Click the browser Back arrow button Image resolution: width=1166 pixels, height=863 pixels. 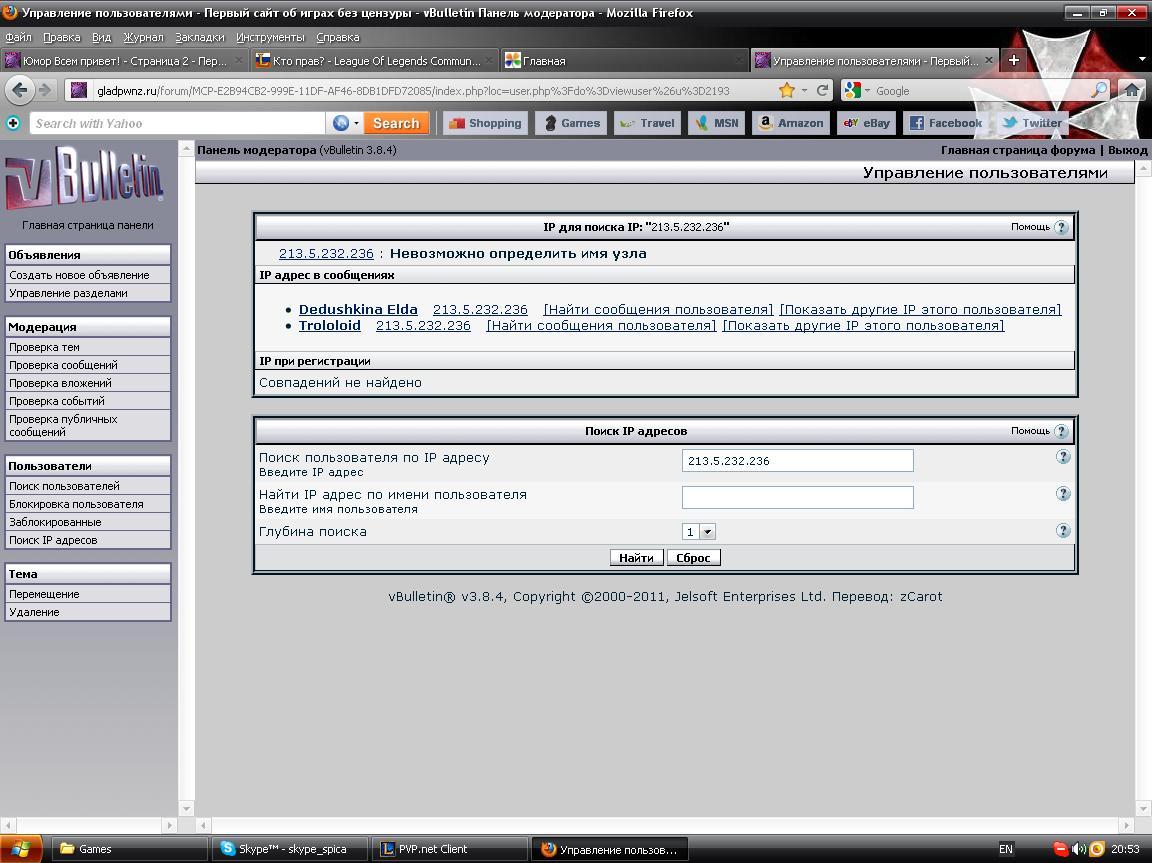[x=20, y=90]
